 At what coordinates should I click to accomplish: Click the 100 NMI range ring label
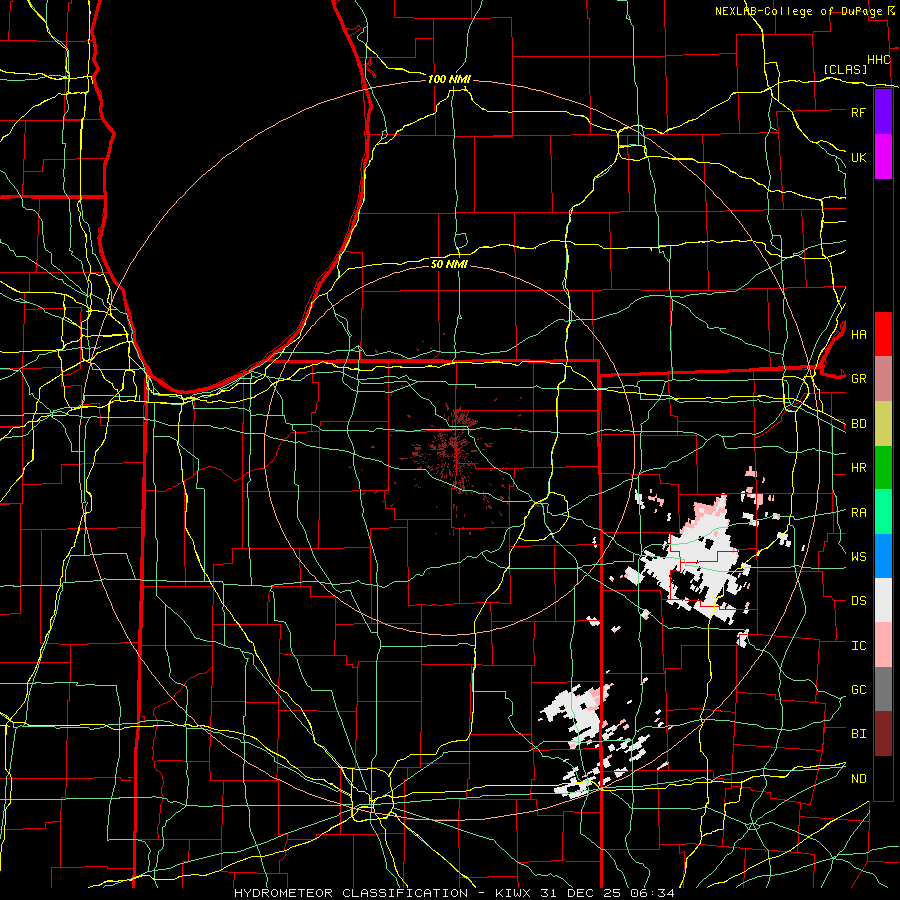(449, 79)
